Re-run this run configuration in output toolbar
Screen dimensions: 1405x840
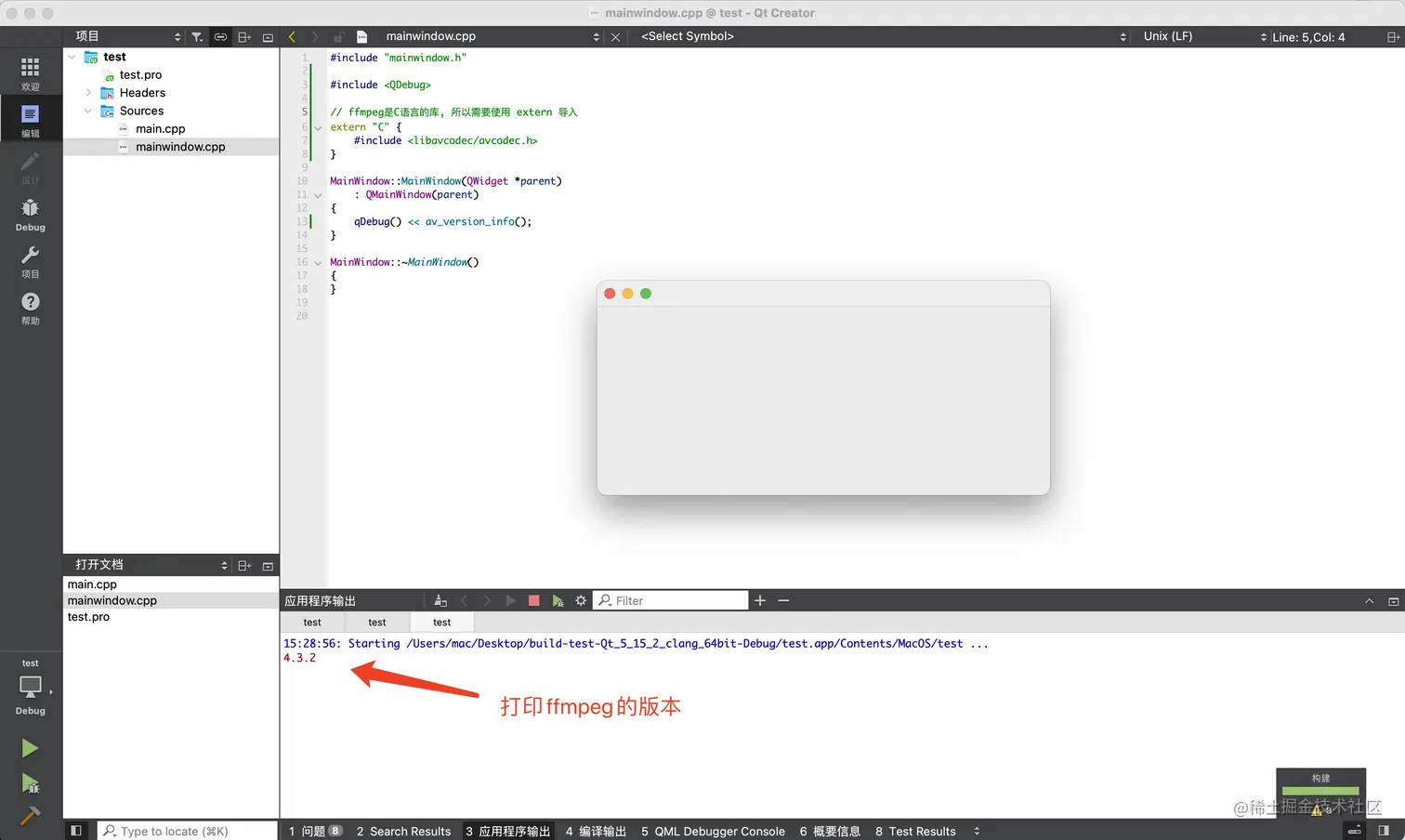(510, 601)
